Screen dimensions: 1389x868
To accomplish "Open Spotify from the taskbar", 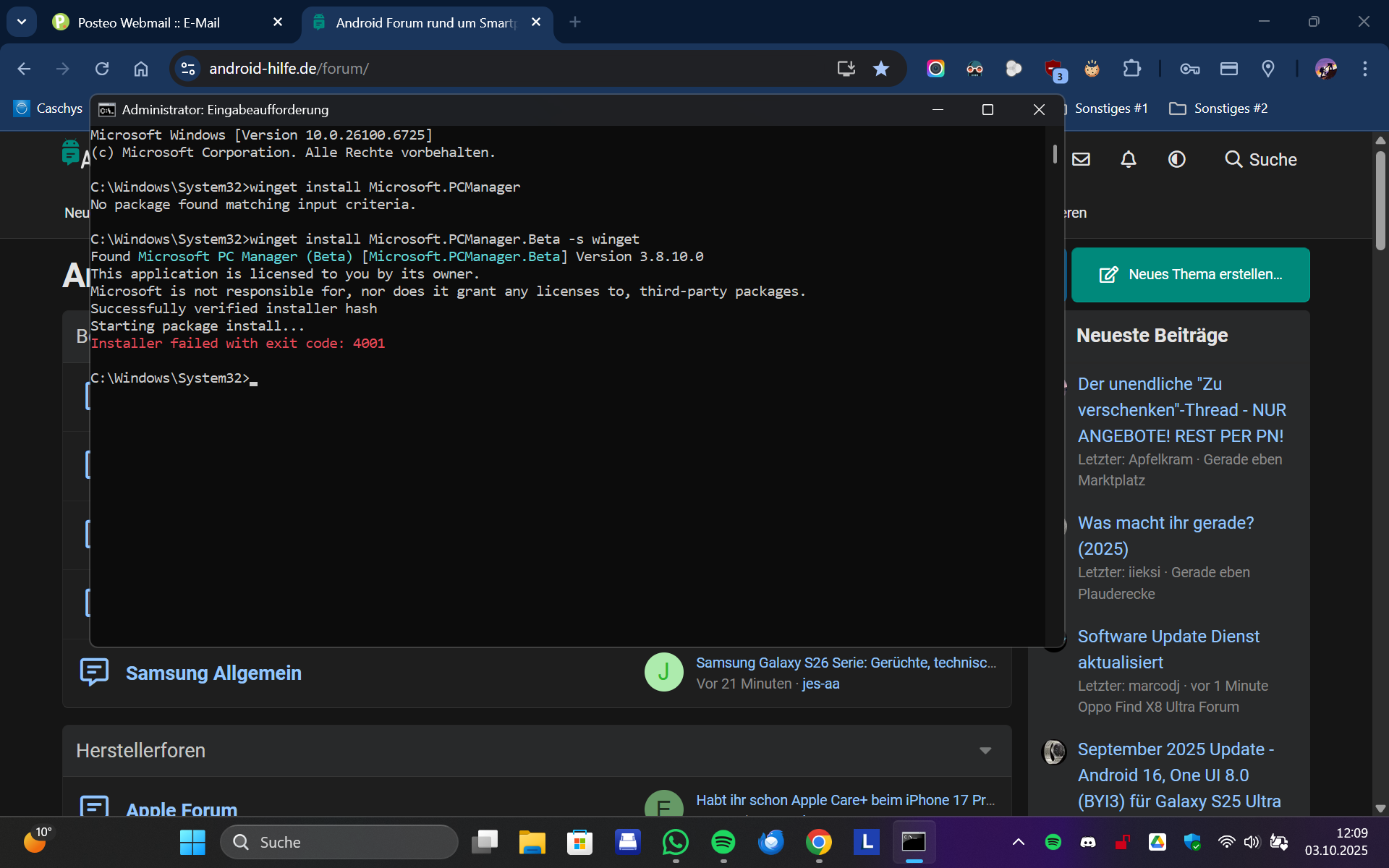I will (x=723, y=842).
